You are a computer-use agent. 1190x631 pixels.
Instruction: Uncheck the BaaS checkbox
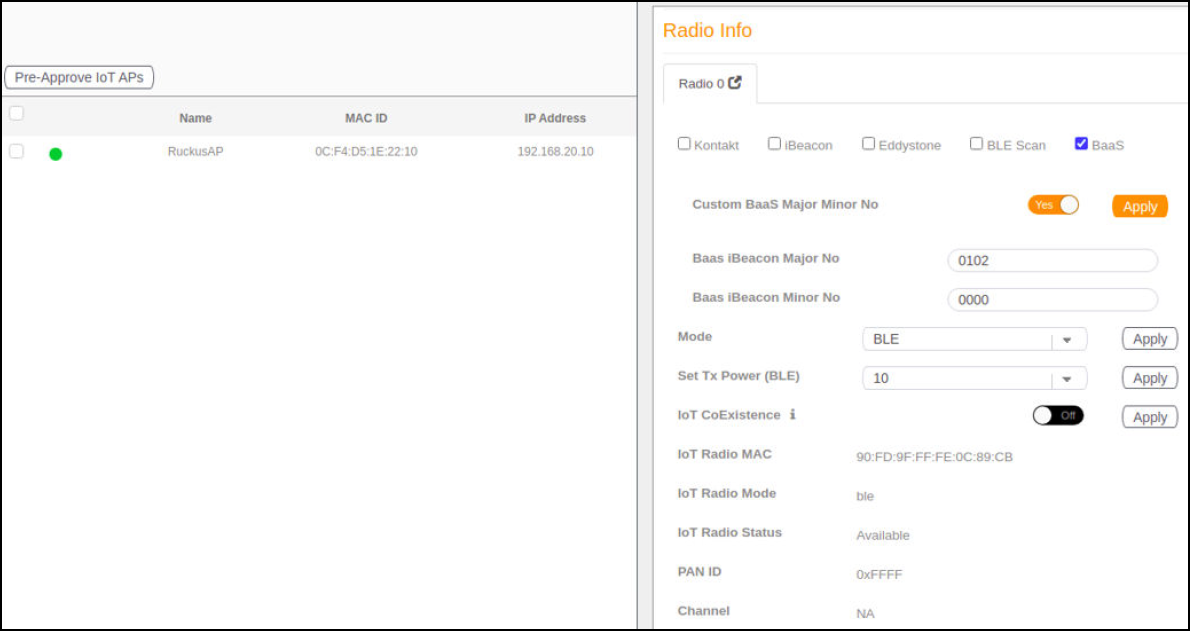click(1081, 144)
